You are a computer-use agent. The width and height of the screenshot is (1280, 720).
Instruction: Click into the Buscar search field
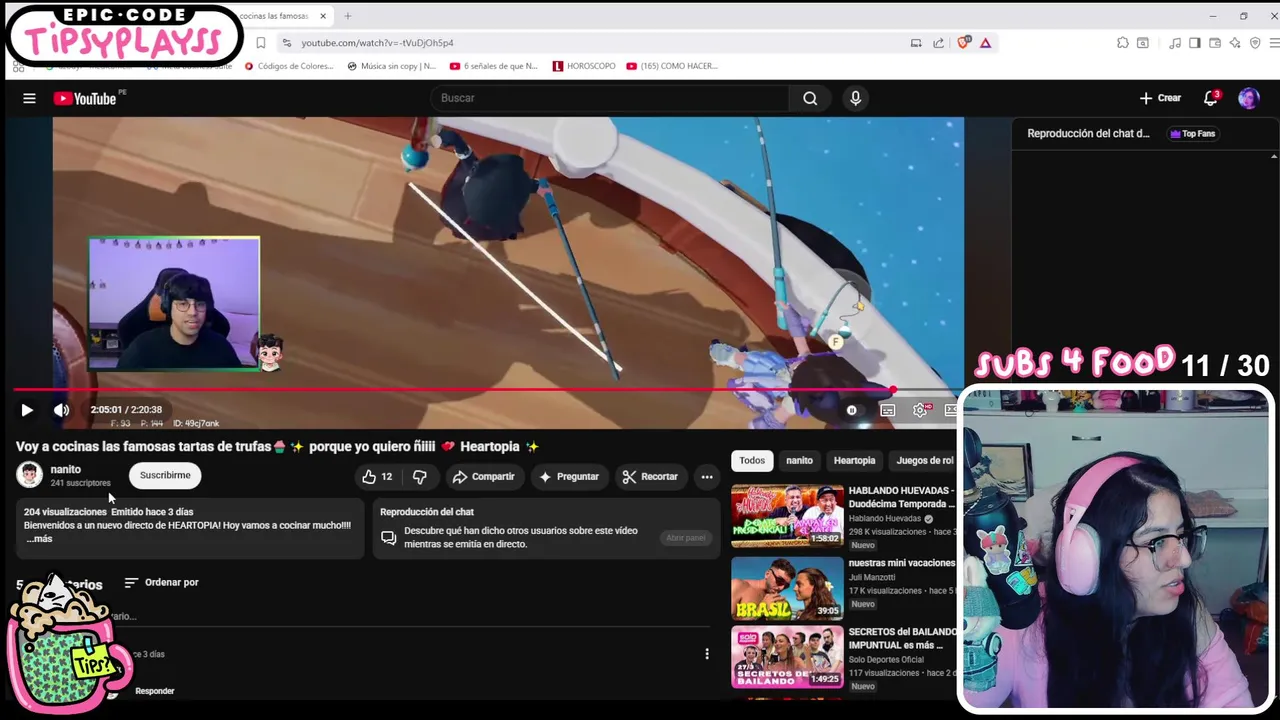(x=610, y=98)
